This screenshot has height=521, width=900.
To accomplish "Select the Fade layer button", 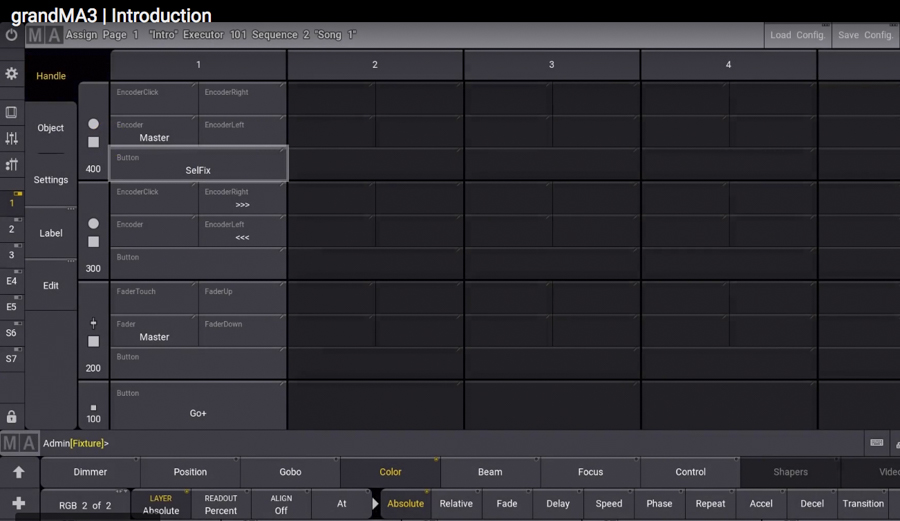I will [x=507, y=503].
